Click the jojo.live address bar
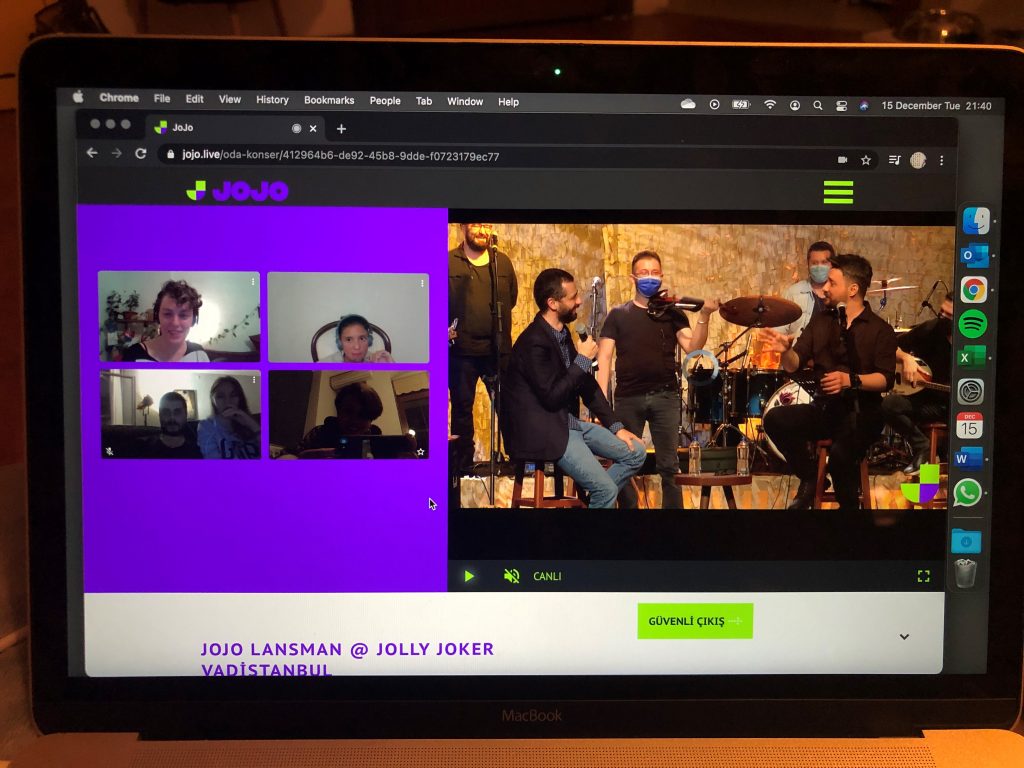The width and height of the screenshot is (1024, 768). pos(400,156)
